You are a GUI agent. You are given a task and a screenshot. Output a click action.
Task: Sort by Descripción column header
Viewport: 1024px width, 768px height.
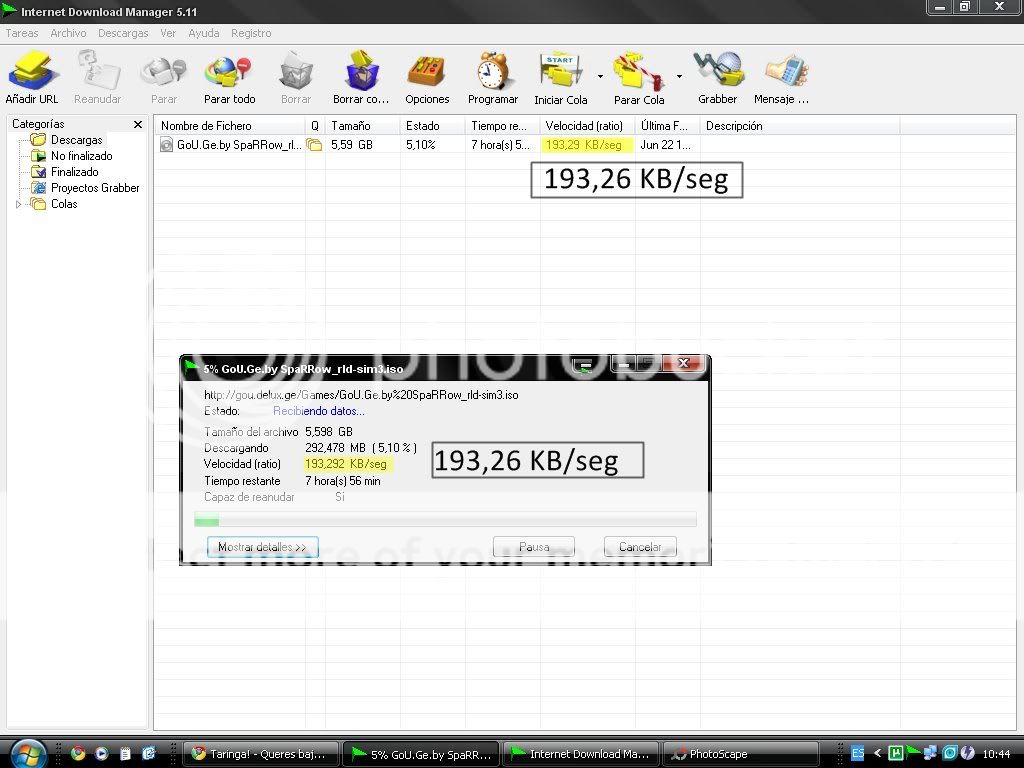pyautogui.click(x=800, y=125)
